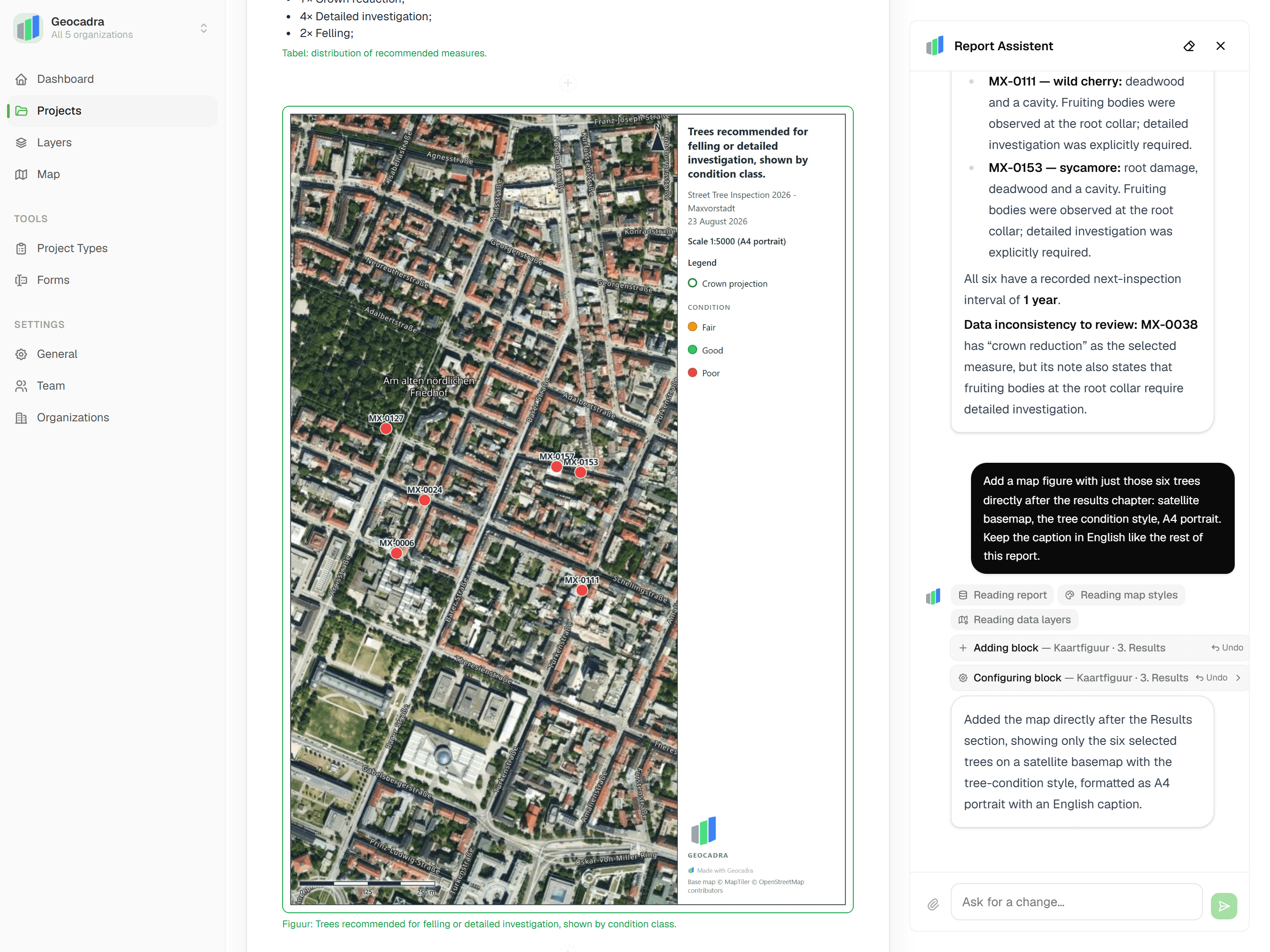Open Project Types tool
The image size is (1270, 952).
112,248
